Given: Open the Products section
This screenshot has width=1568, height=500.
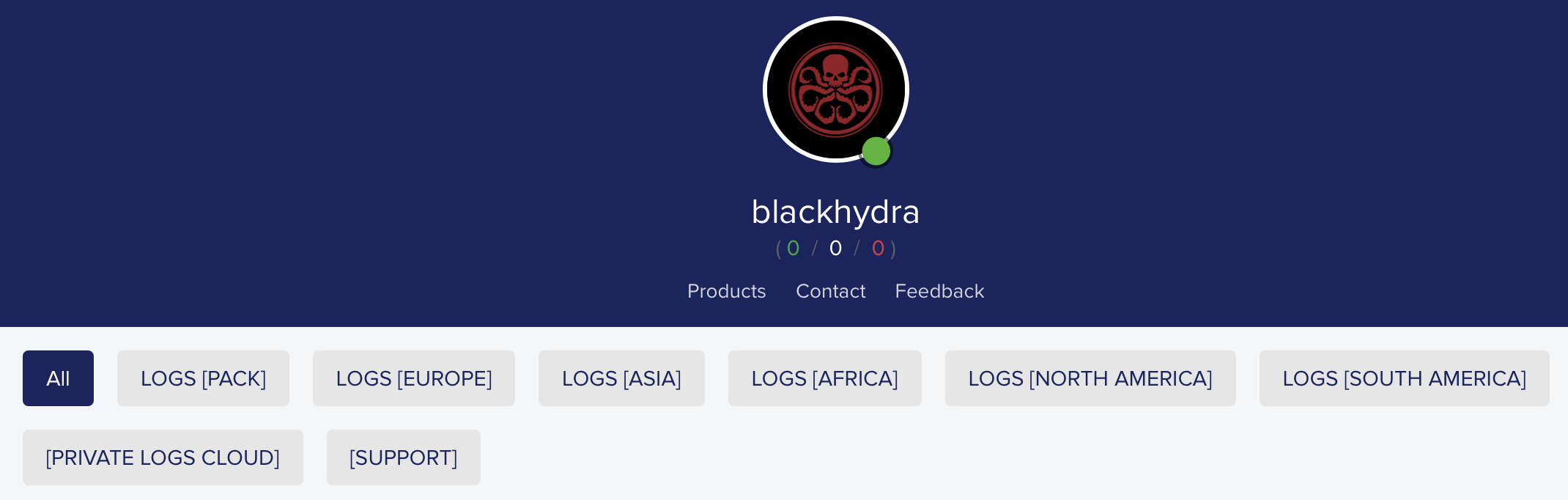Looking at the screenshot, I should [726, 291].
